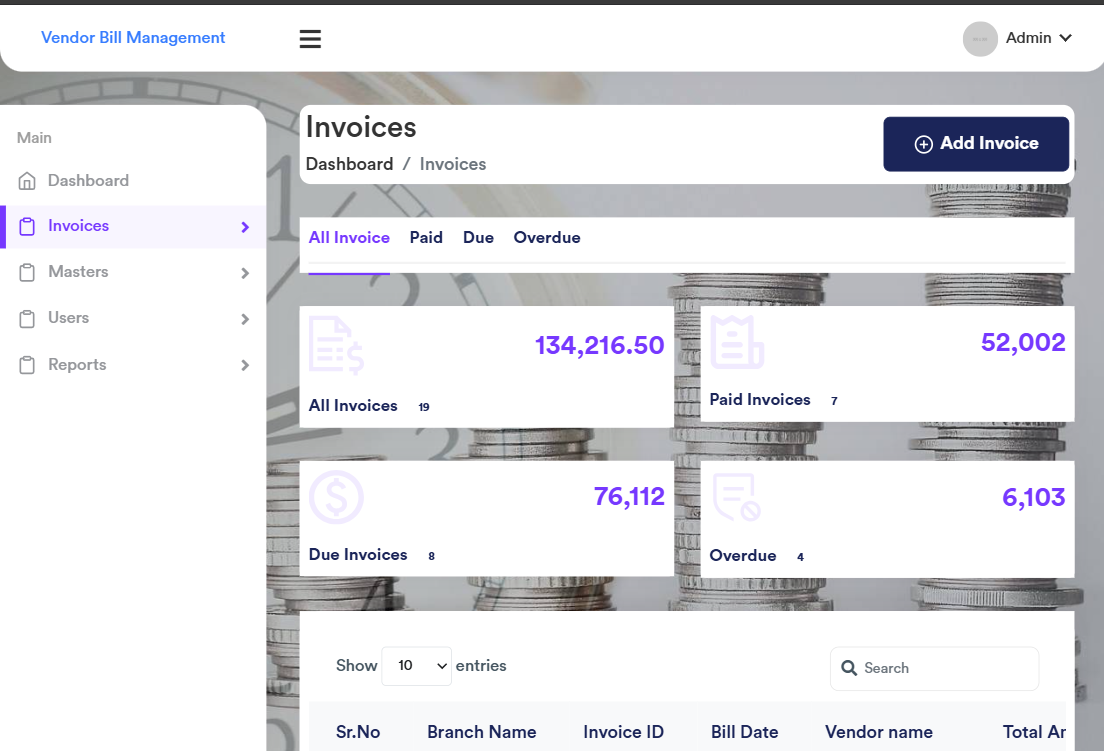Click the Vendor Bill Management title link
Screen dimensions: 1104x751
pos(133,38)
